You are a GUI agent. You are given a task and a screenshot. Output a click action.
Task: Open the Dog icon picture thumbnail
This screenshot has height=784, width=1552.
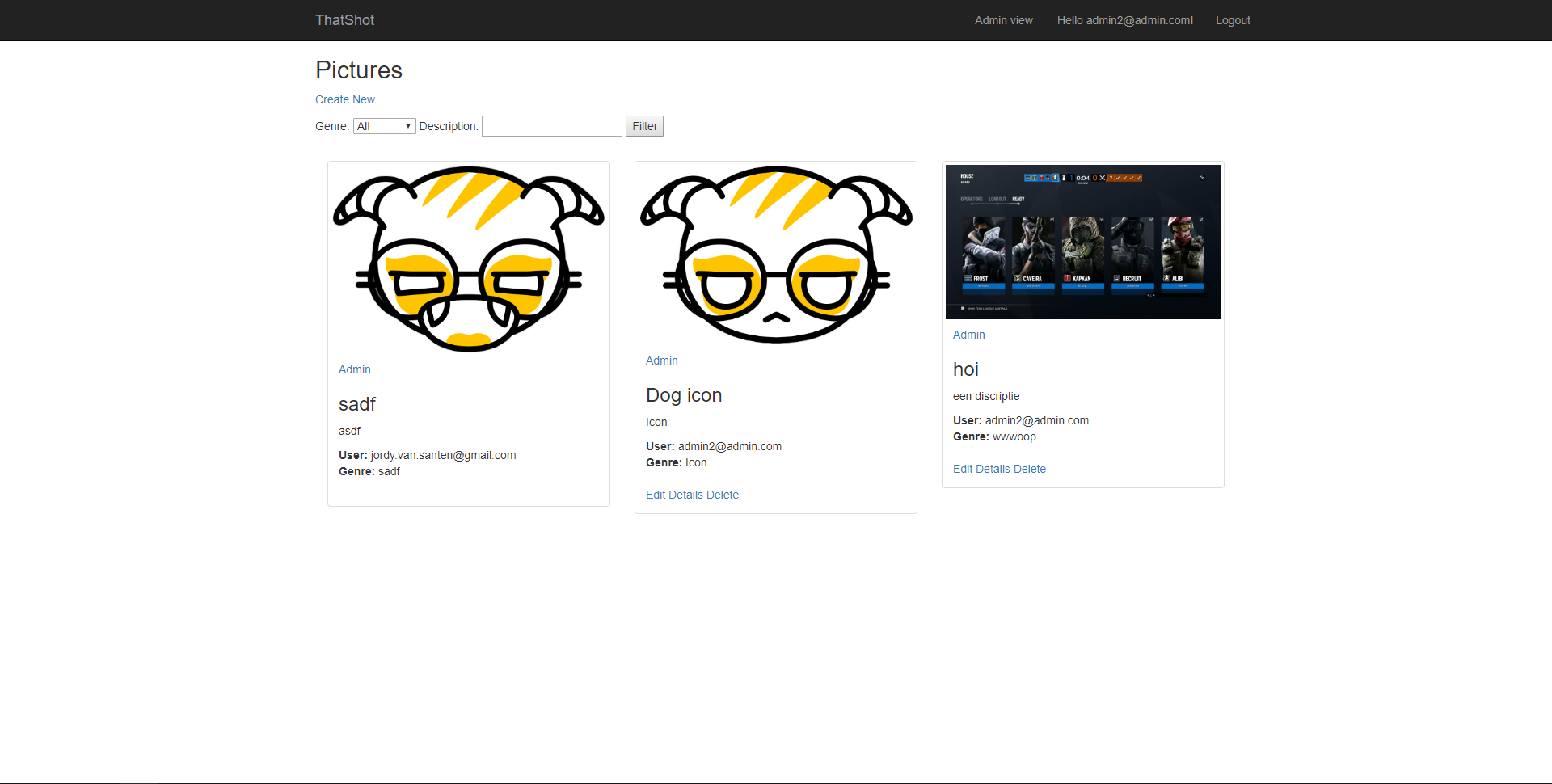(776, 255)
